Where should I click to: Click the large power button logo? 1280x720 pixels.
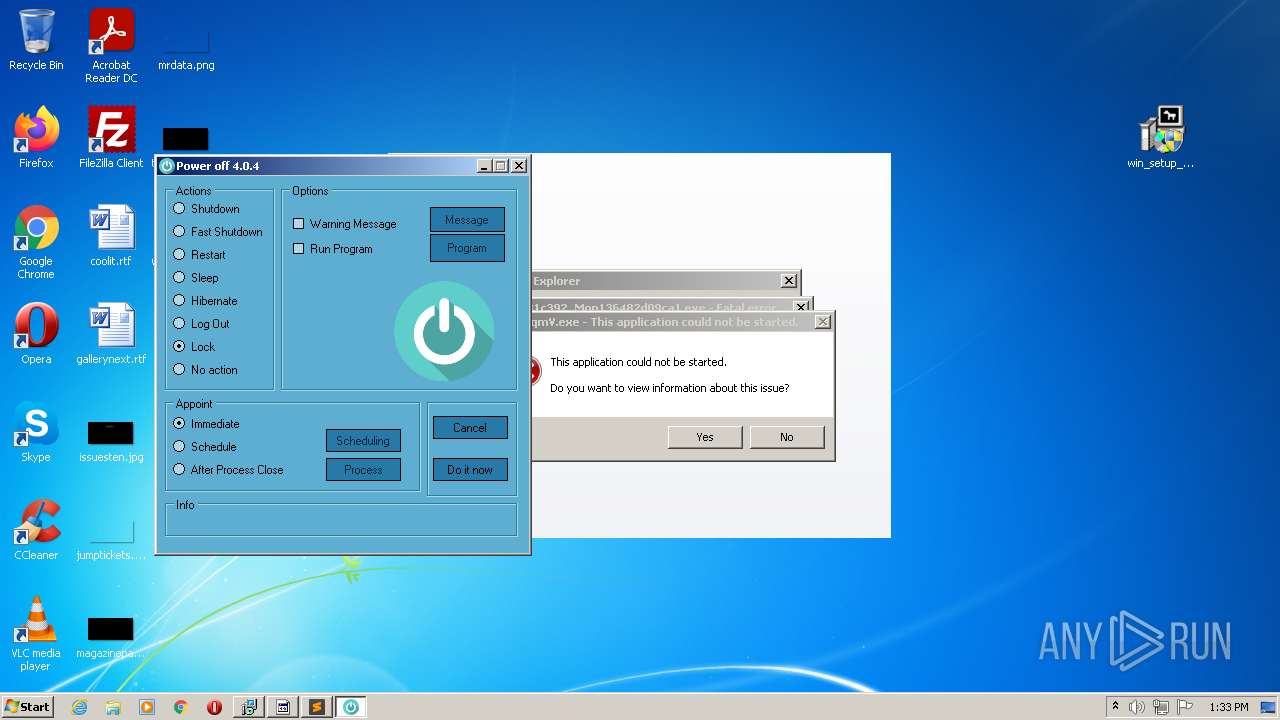pos(444,331)
